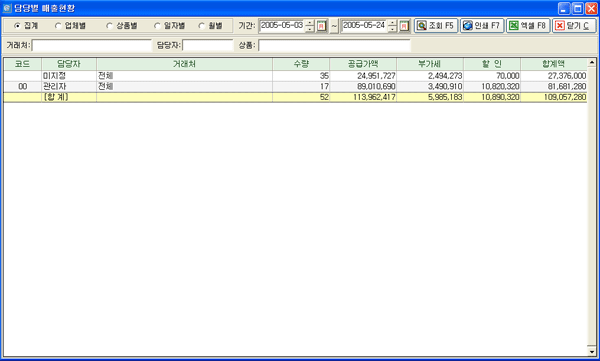Click the app icon in title bar

(x=7, y=8)
